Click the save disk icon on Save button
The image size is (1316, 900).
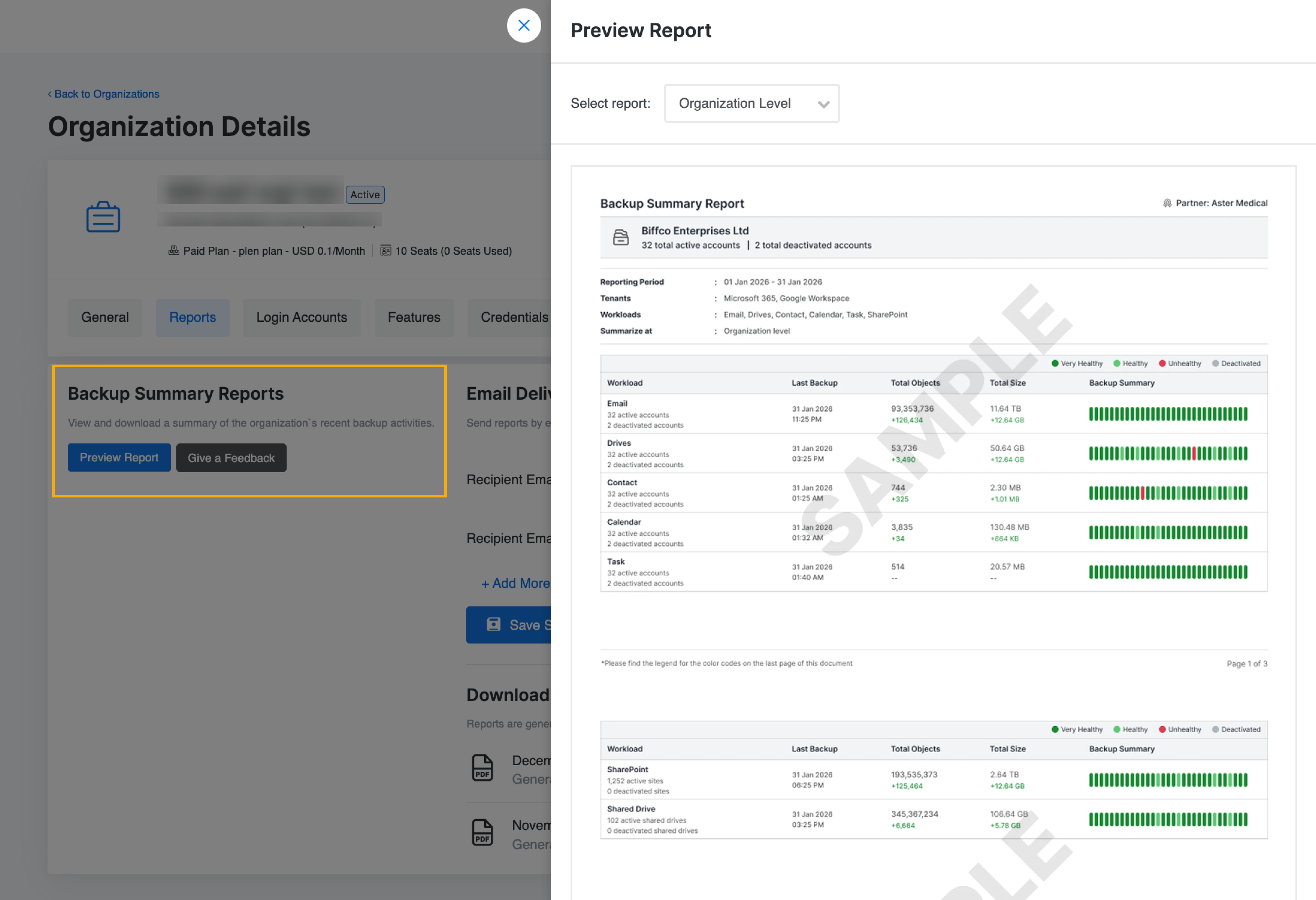pos(494,624)
